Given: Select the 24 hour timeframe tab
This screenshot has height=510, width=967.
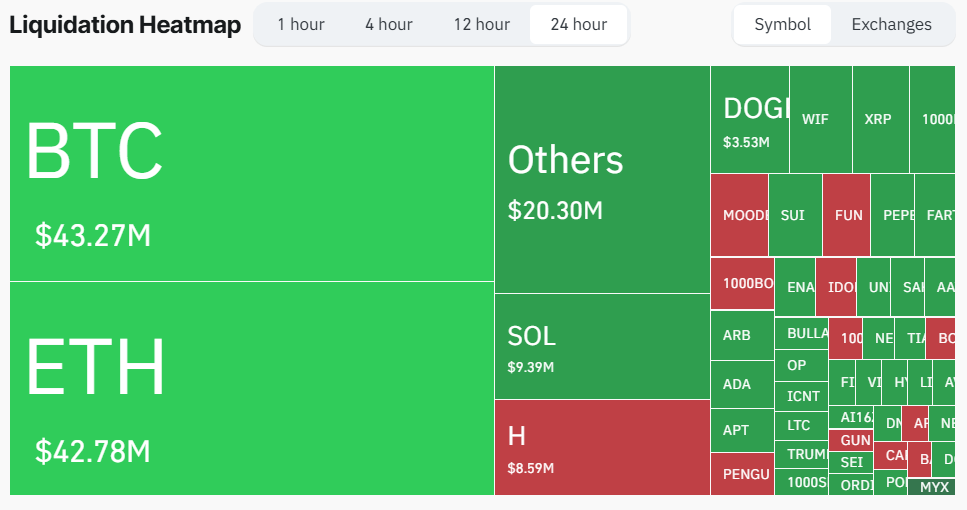Looking at the screenshot, I should pos(578,24).
